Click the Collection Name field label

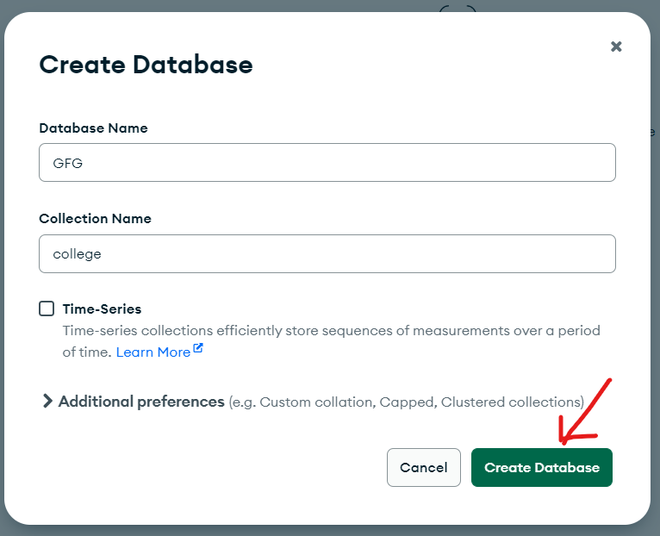pyautogui.click(x=95, y=218)
